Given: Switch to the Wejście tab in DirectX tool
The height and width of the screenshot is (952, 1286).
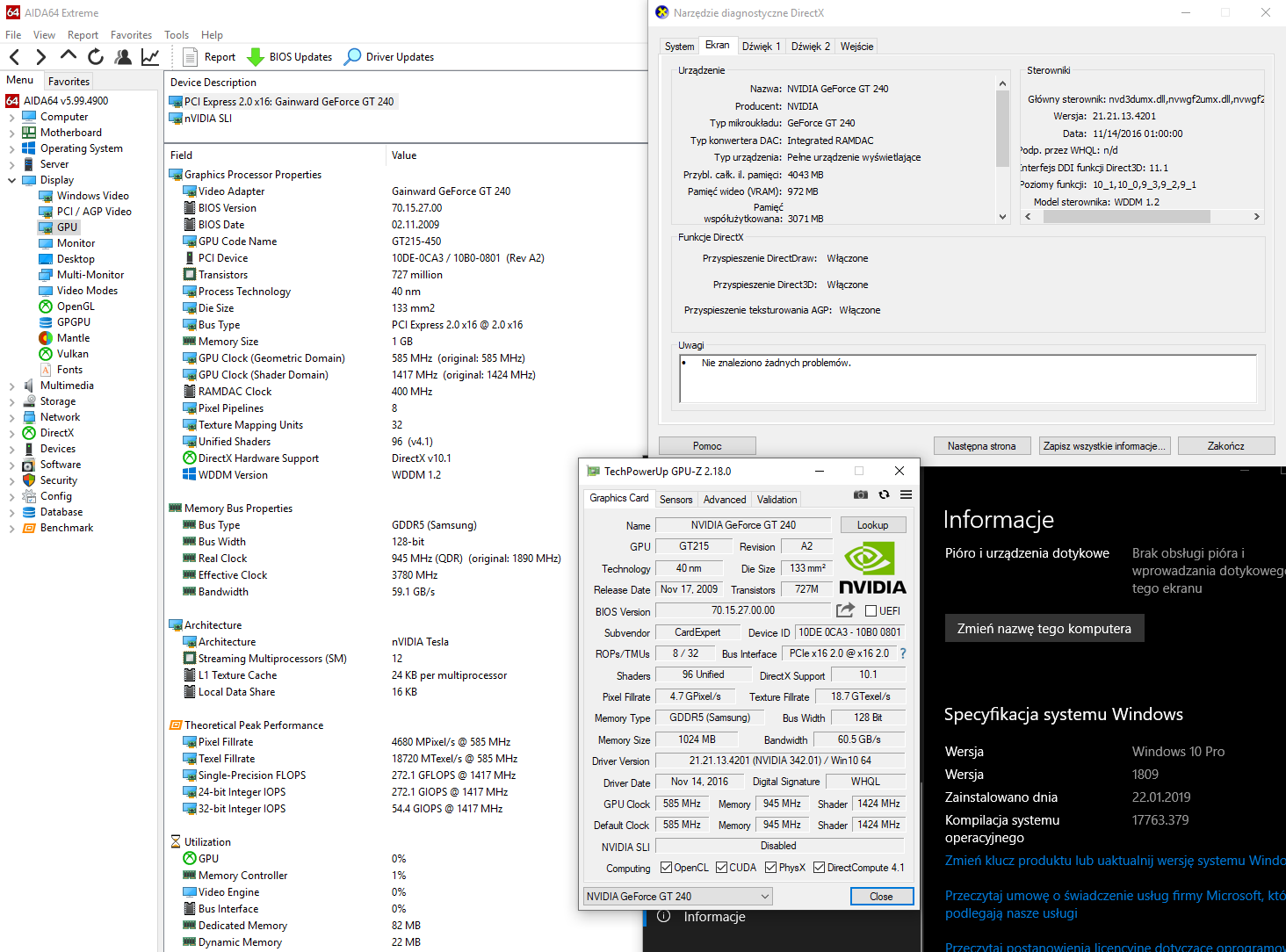Looking at the screenshot, I should pyautogui.click(x=856, y=47).
